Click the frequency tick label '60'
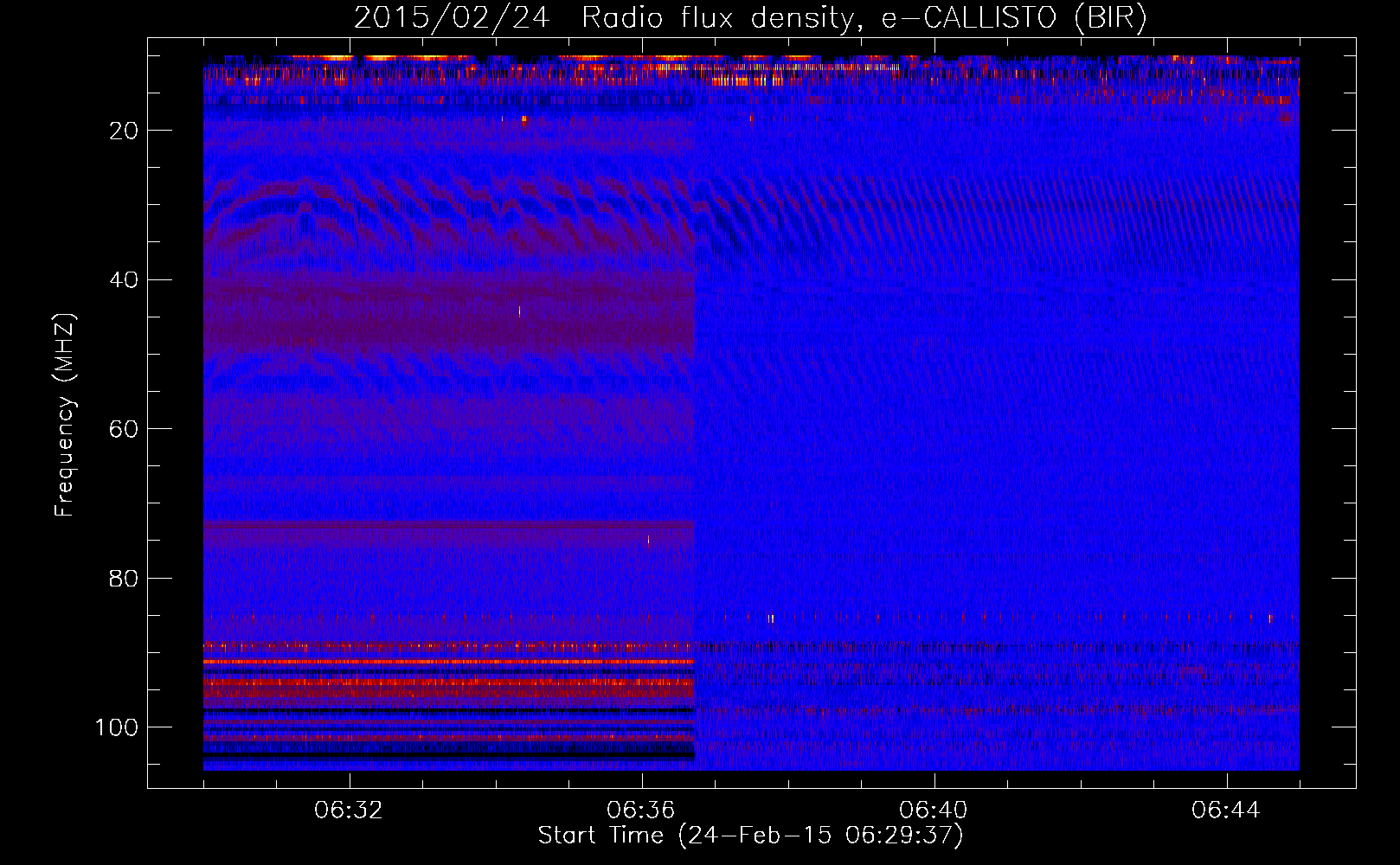The height and width of the screenshot is (865, 1400). (125, 430)
